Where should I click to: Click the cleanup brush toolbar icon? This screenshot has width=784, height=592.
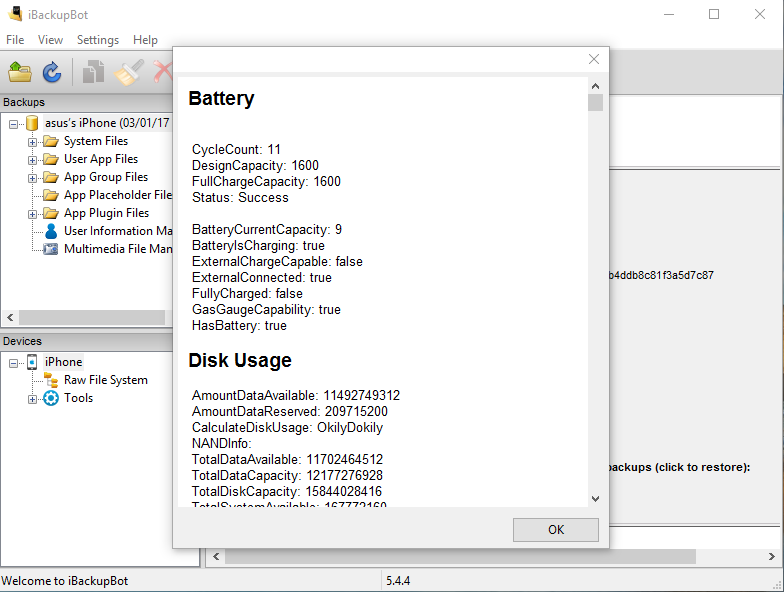pos(129,72)
